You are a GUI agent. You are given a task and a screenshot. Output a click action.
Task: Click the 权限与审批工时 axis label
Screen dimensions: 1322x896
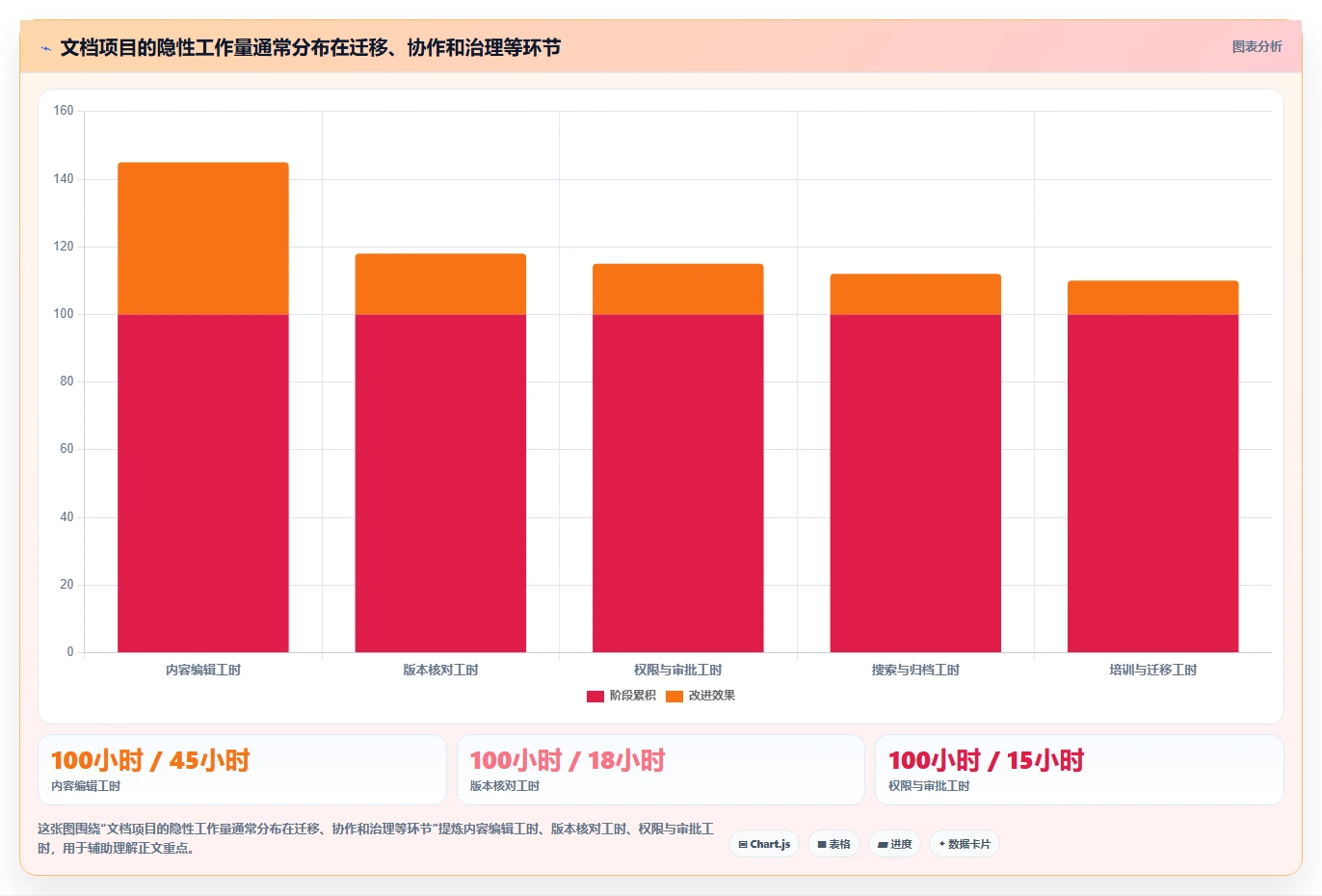[678, 670]
